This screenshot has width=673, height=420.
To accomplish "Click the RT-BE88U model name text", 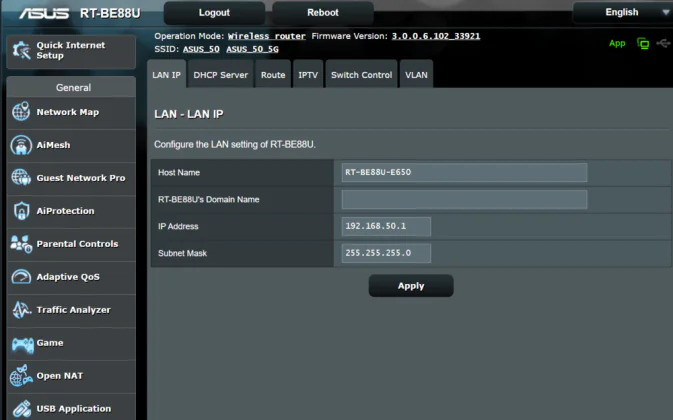I will point(110,13).
